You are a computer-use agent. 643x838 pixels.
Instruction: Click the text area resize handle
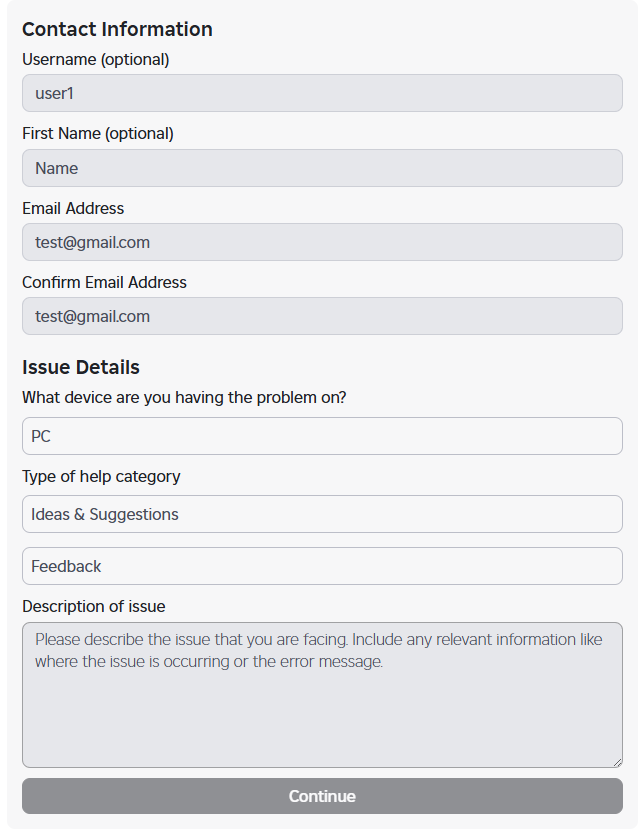[x=617, y=762]
